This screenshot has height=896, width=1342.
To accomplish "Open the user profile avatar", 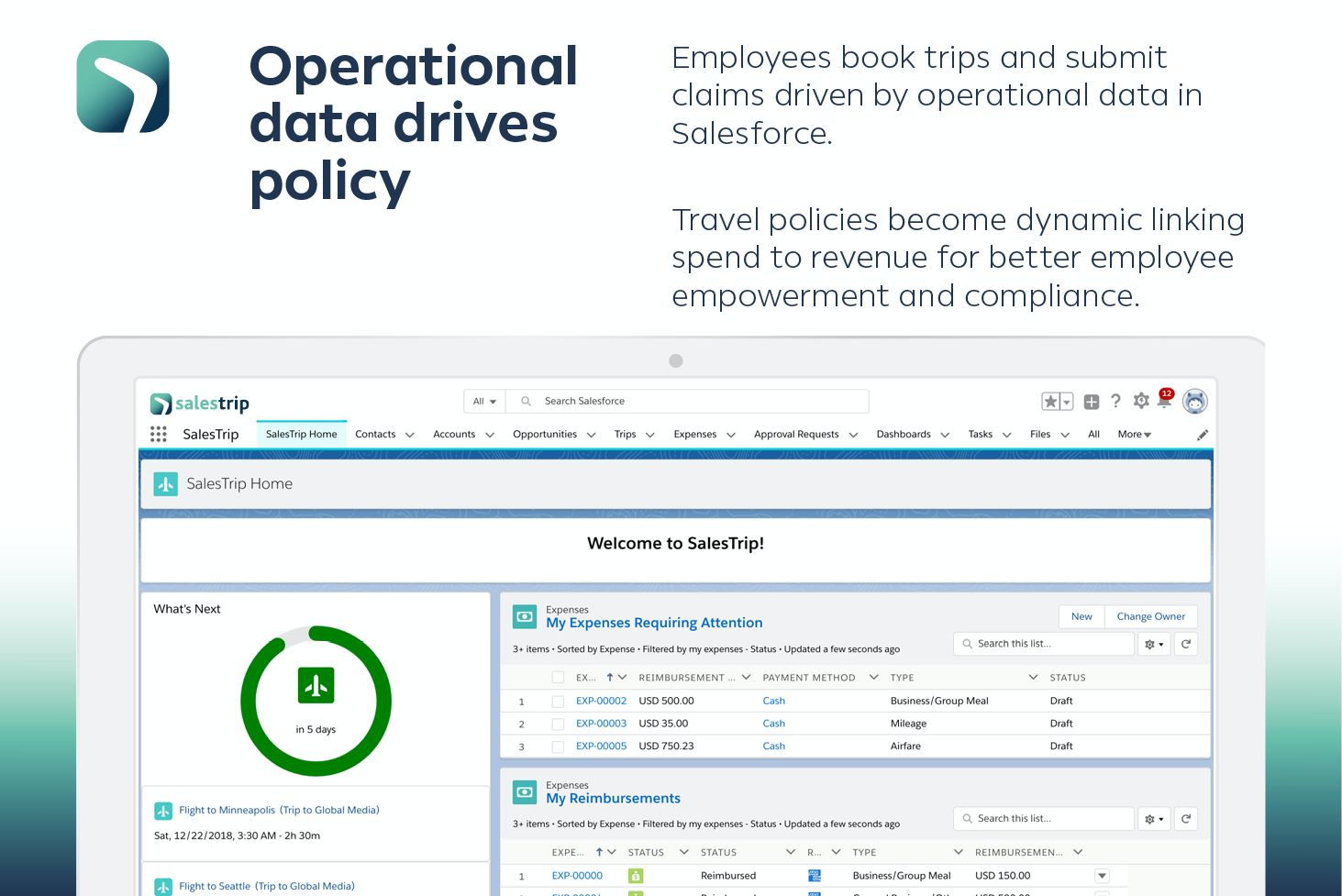I will (x=1195, y=401).
